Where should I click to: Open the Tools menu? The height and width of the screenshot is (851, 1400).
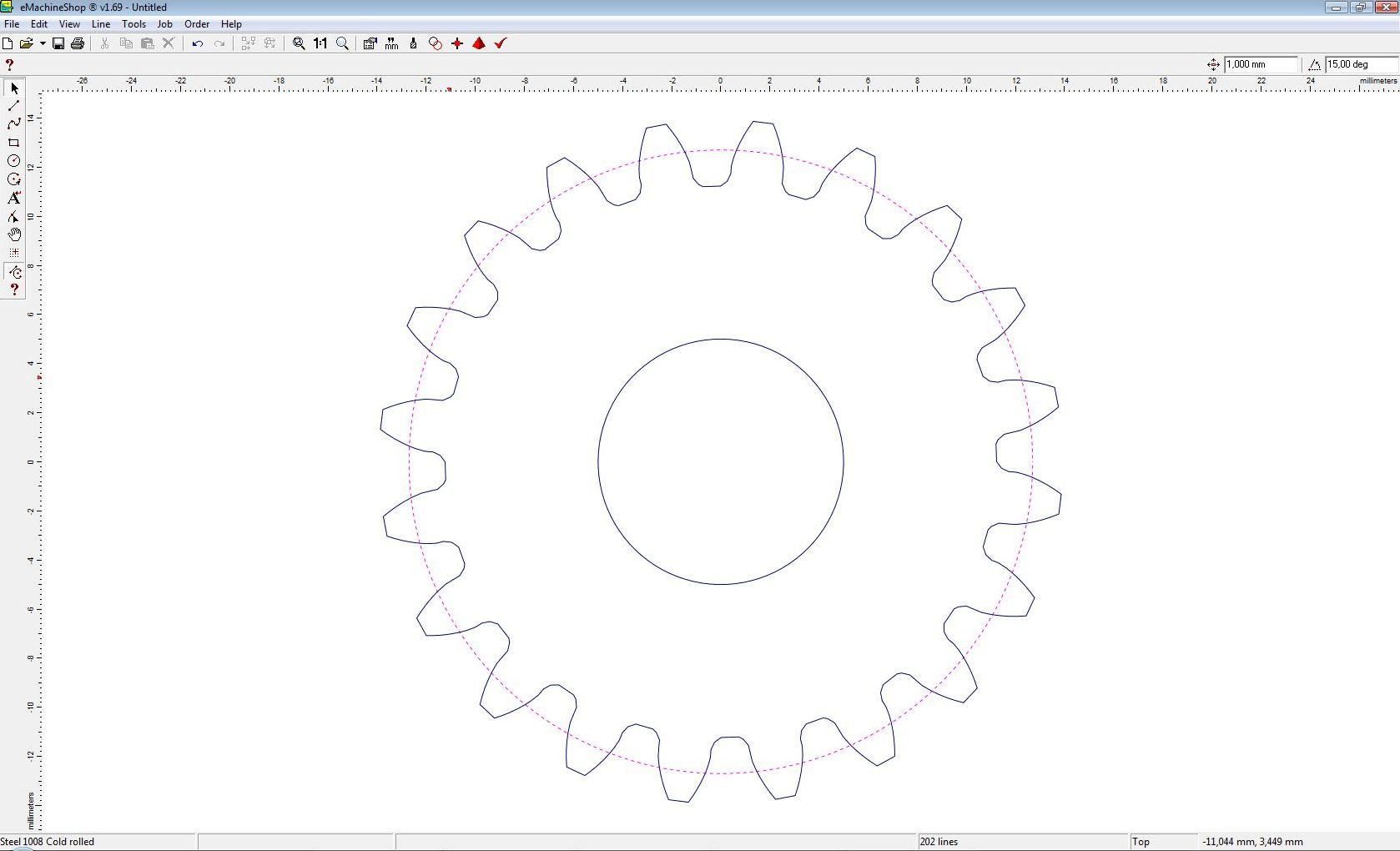[x=133, y=24]
